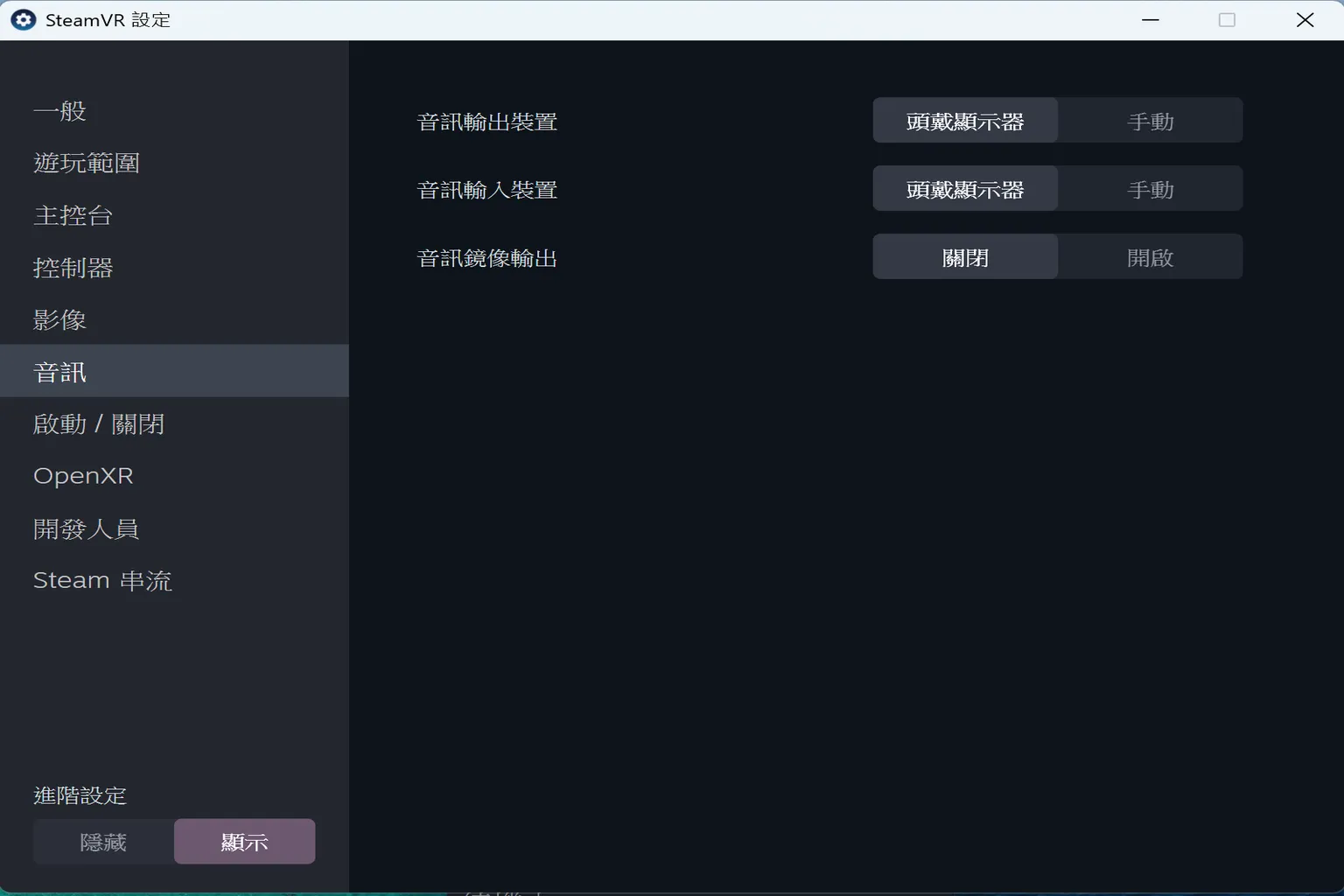Select the 遊玩範圍 category

tap(86, 163)
